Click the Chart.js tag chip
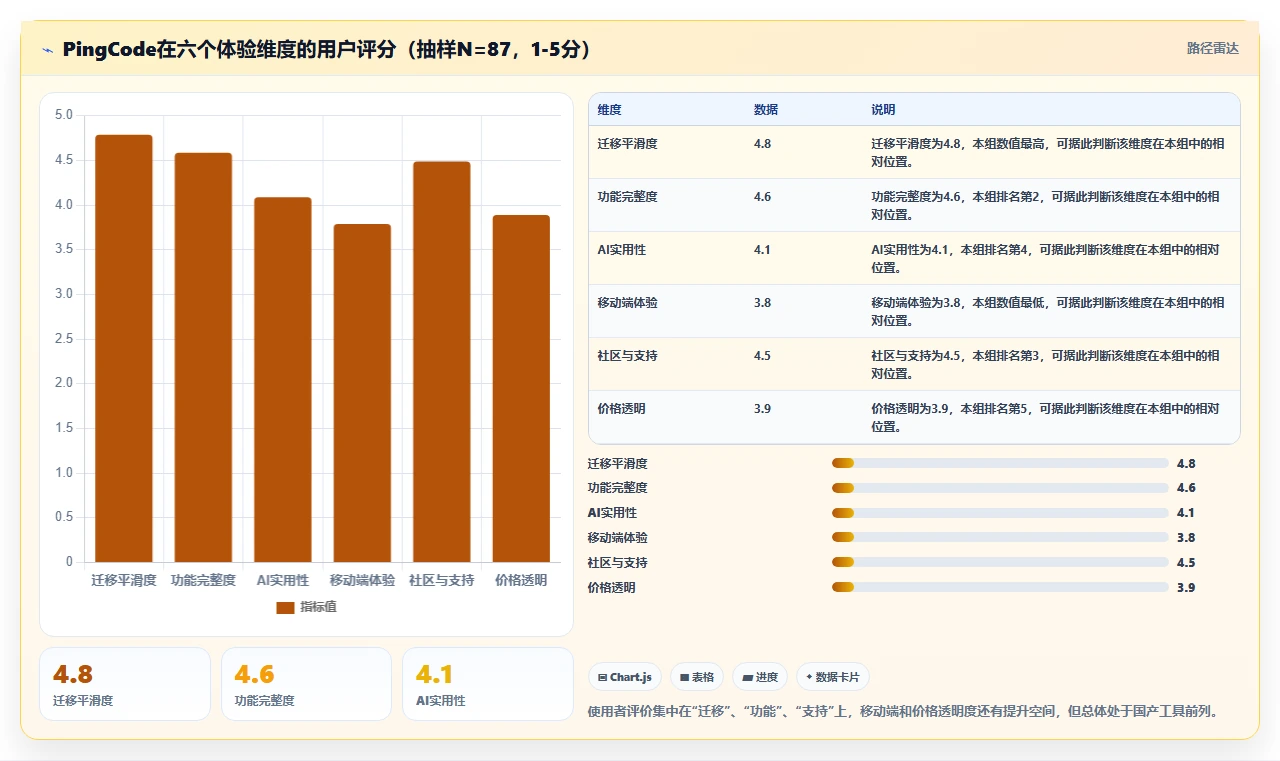The image size is (1280, 761). [x=625, y=677]
